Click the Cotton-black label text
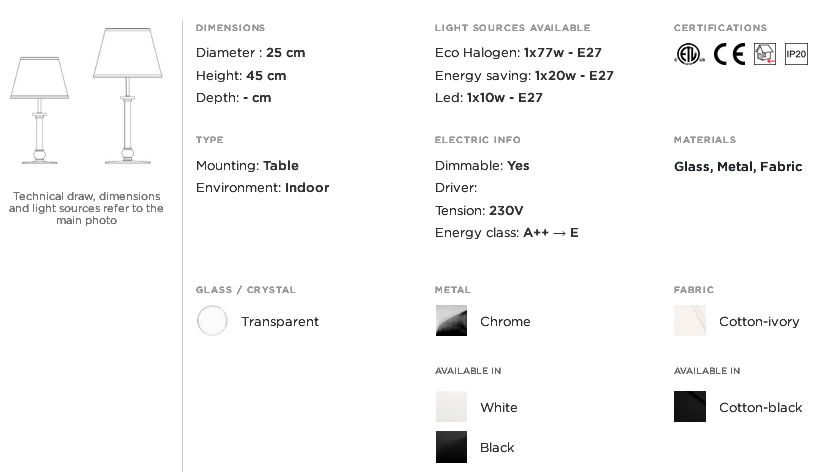Screen dimensions: 827x472 click(761, 407)
